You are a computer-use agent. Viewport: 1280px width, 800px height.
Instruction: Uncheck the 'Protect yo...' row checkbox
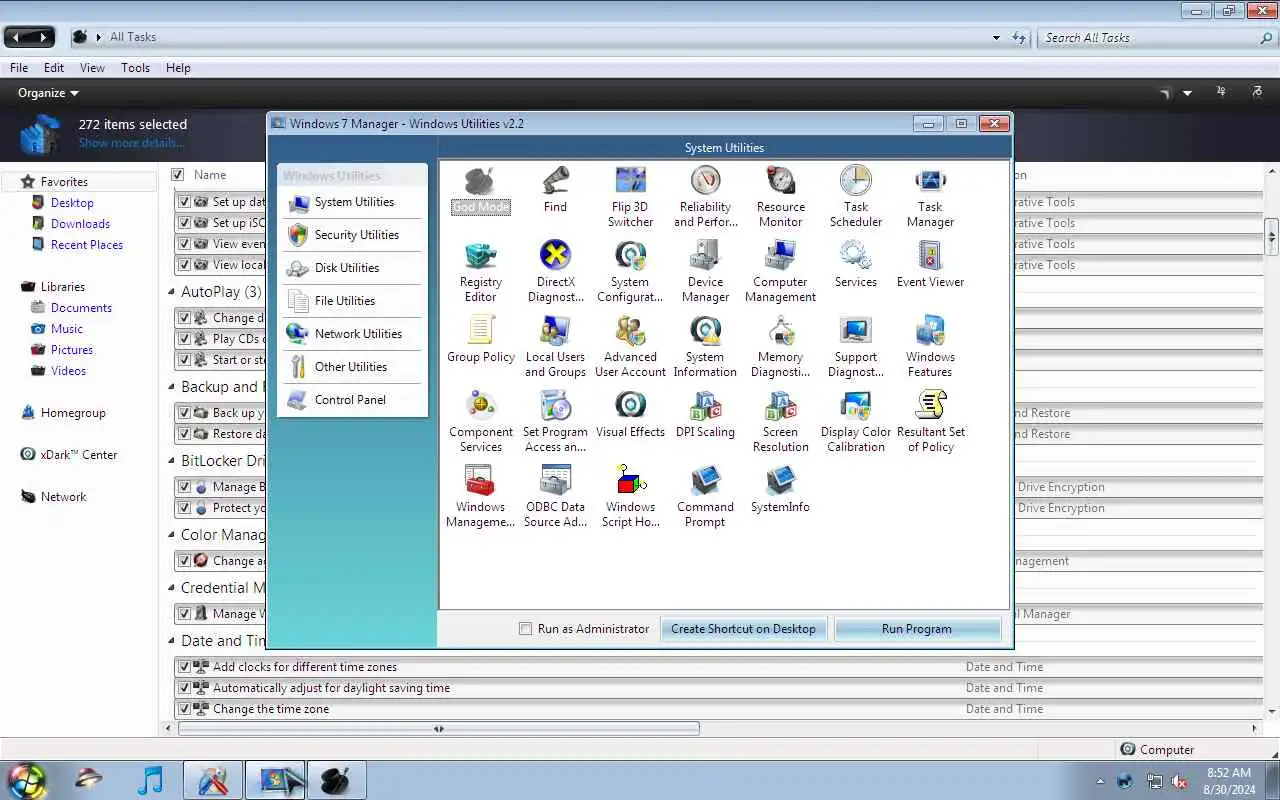pyautogui.click(x=184, y=508)
